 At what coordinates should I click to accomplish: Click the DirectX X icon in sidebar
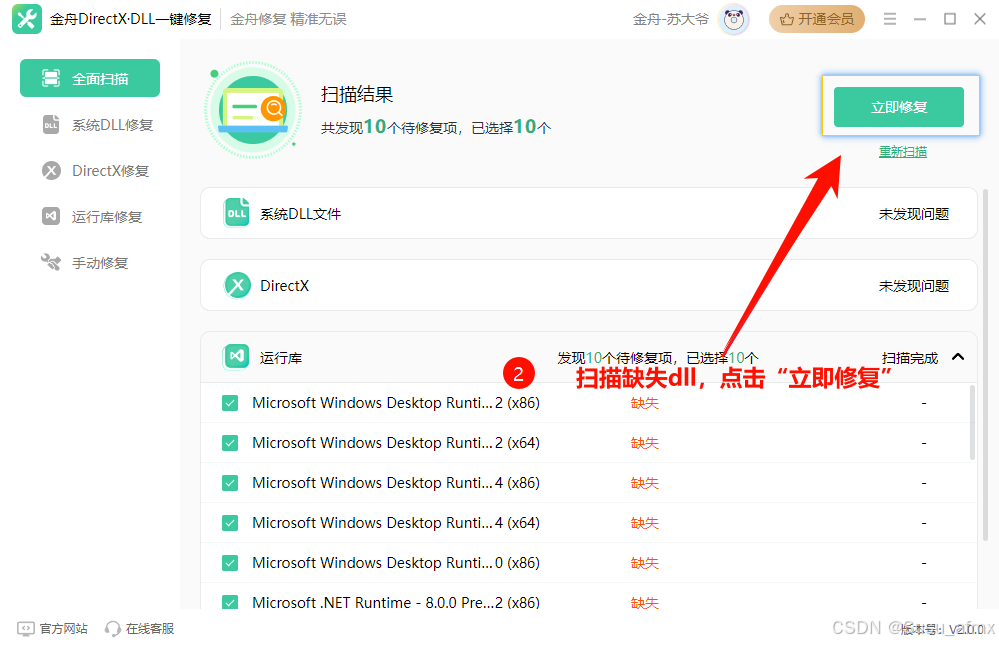coord(51,171)
